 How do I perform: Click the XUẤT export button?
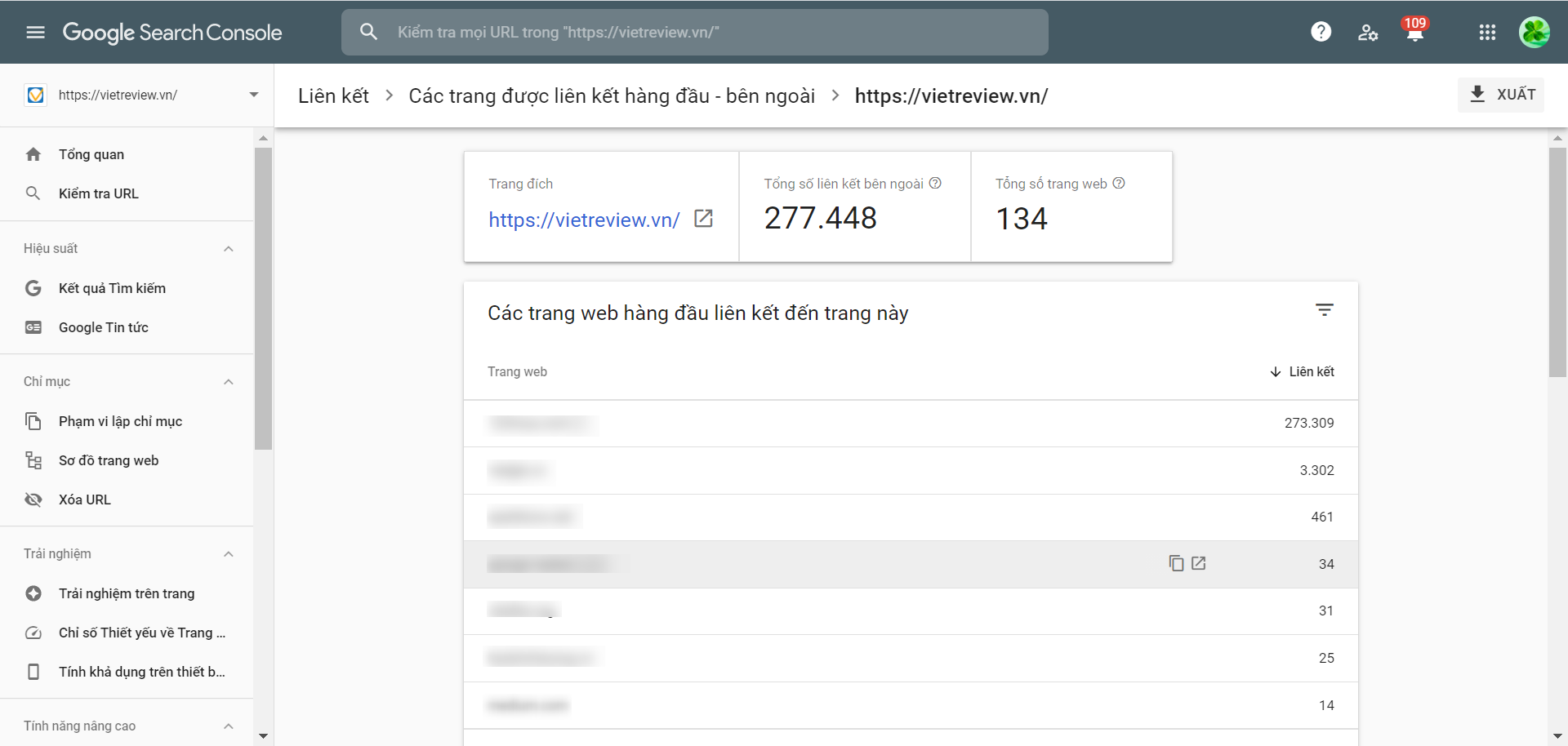point(1501,95)
